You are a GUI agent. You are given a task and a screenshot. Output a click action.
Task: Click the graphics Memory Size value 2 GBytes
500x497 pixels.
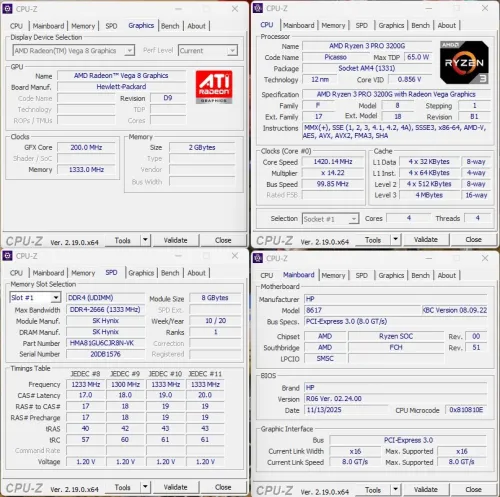point(202,147)
